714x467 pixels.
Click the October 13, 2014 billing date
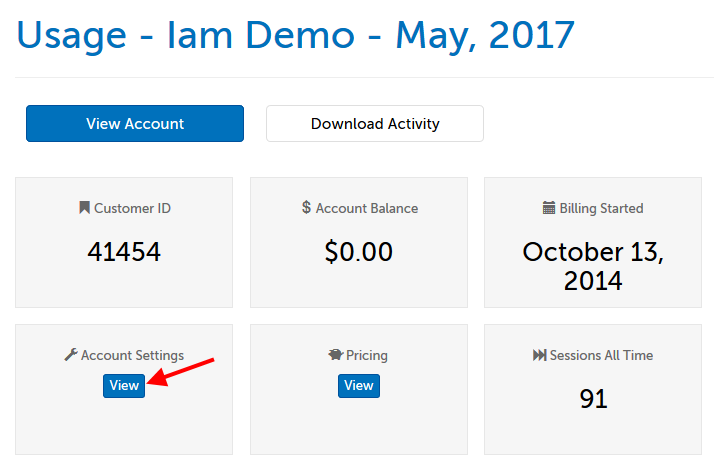[593, 265]
